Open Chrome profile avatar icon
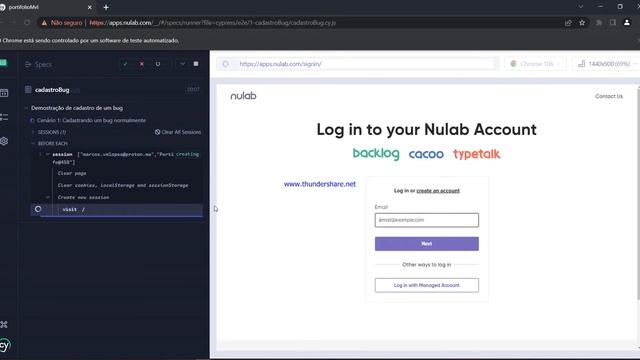 point(627,23)
